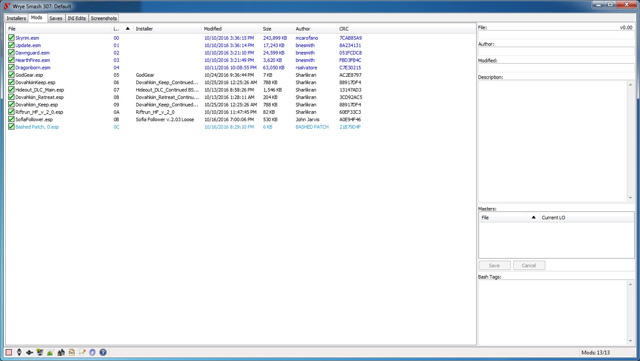Click installer 'Sofia Follower v.2.03 Loose'
640x361 pixels.
click(165, 119)
